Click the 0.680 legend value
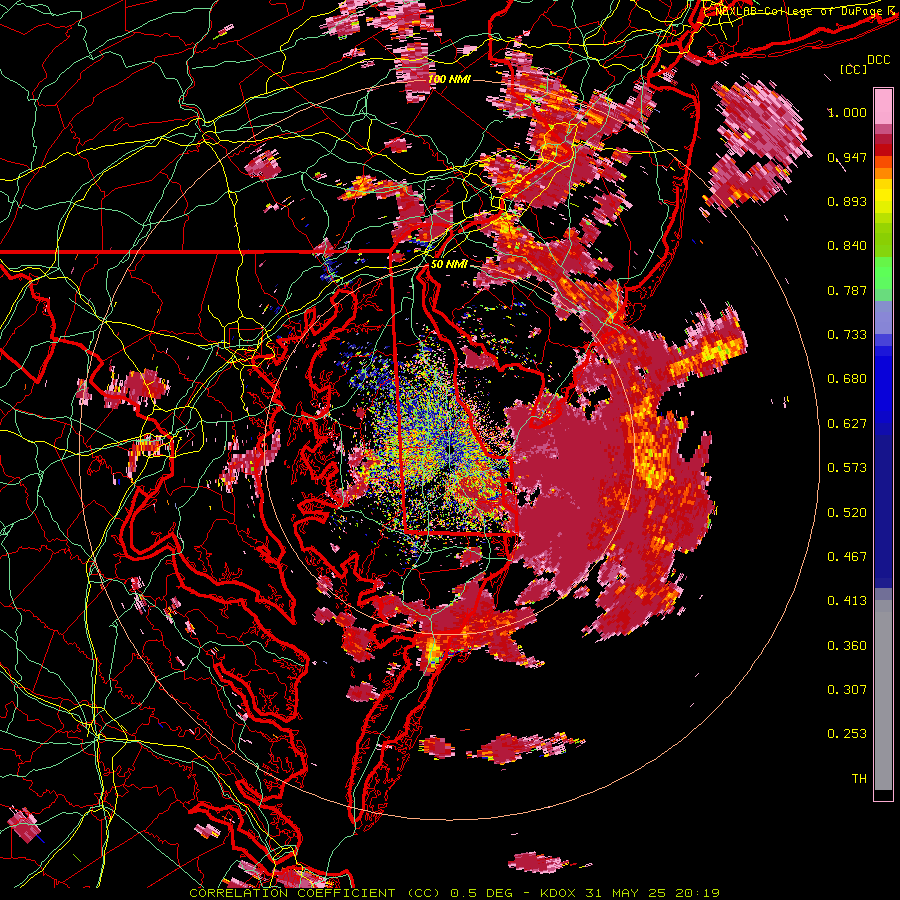This screenshot has height=900, width=900. click(x=847, y=379)
